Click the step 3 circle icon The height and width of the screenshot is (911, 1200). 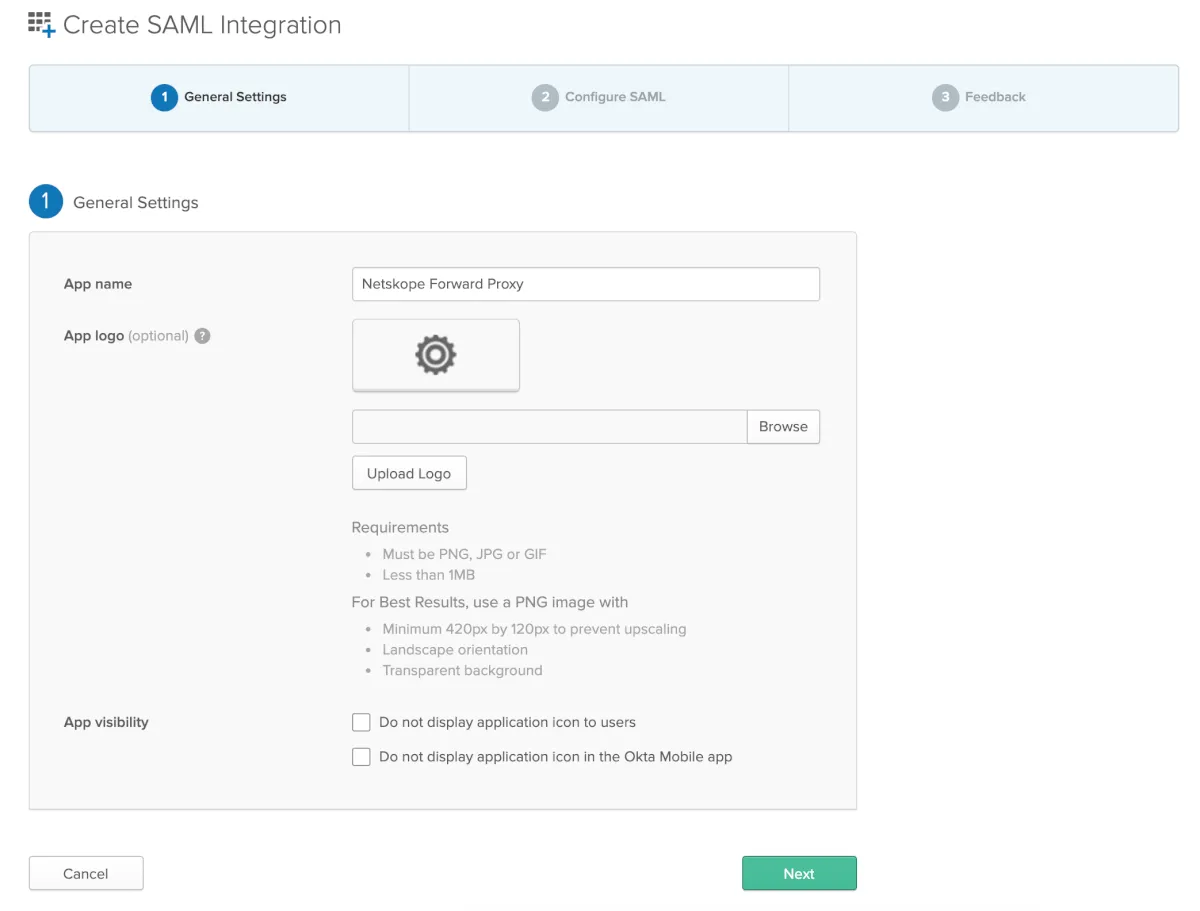[945, 97]
